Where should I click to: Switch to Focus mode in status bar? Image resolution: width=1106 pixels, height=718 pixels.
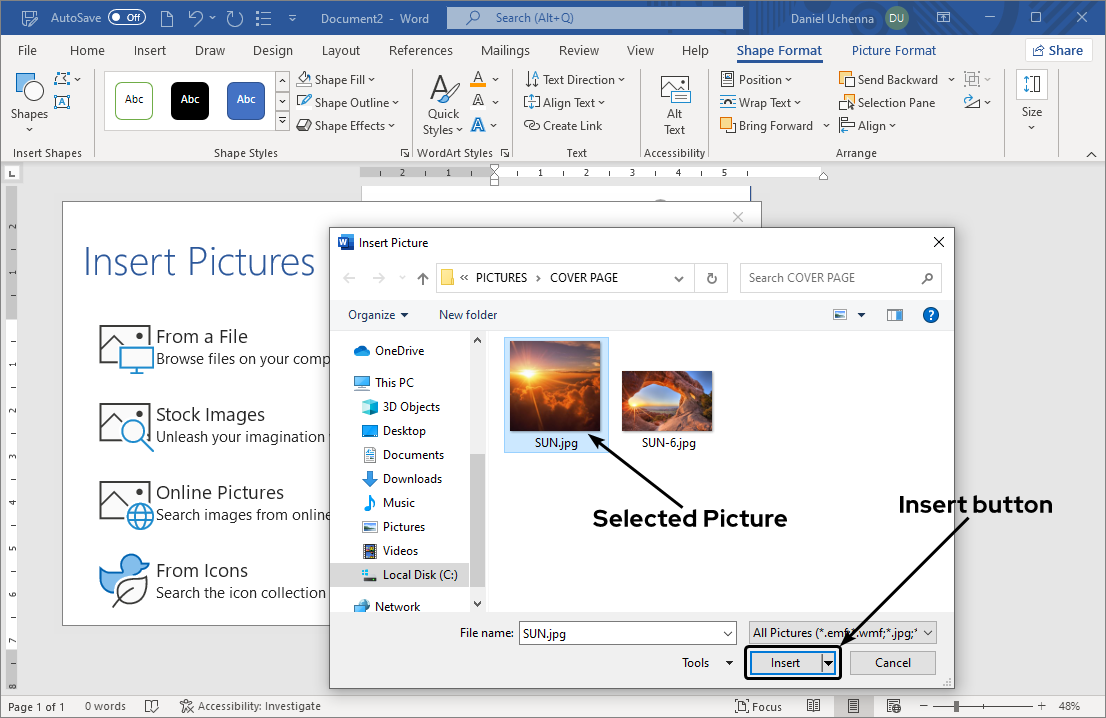758,706
